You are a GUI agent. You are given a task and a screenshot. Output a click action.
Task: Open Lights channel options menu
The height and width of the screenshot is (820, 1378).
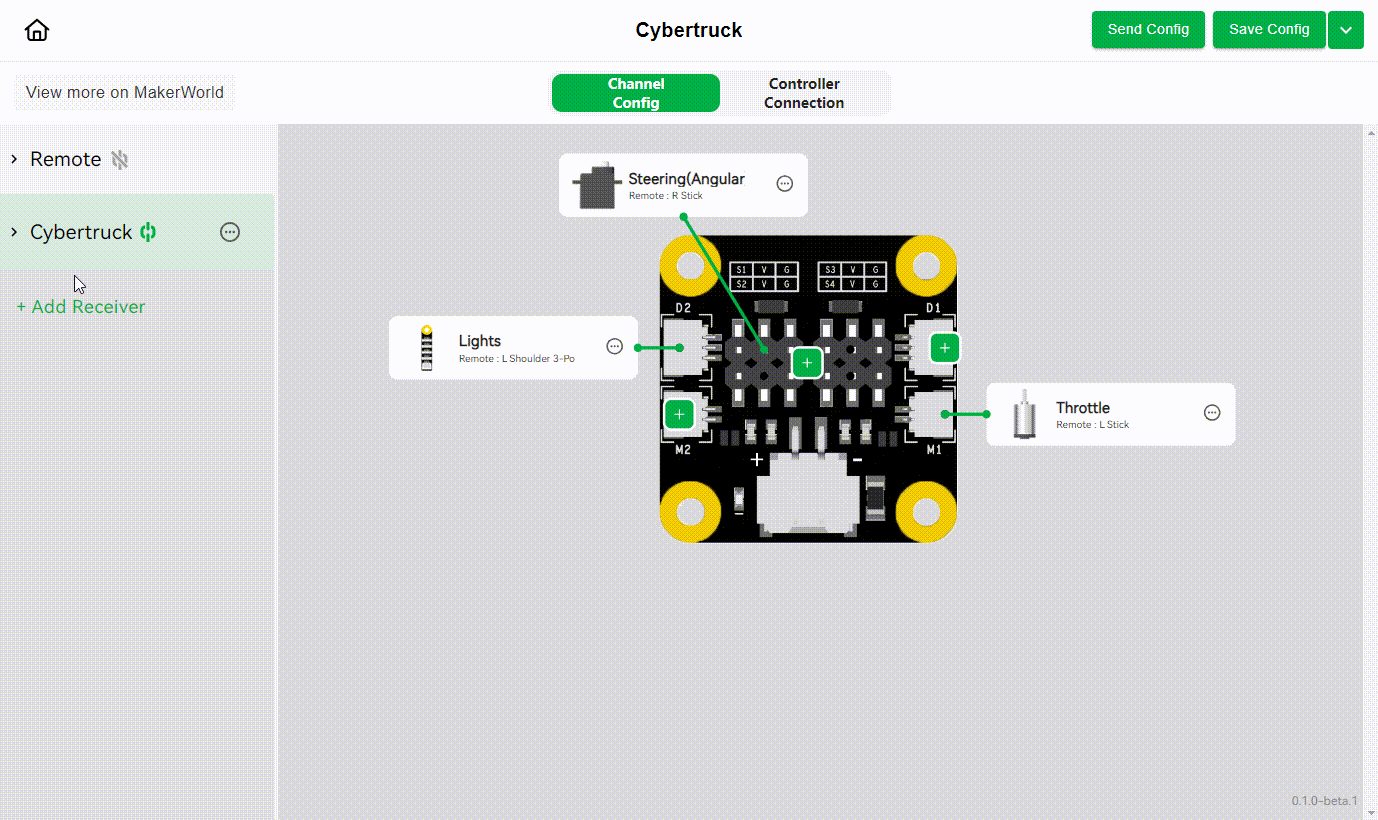pos(615,346)
